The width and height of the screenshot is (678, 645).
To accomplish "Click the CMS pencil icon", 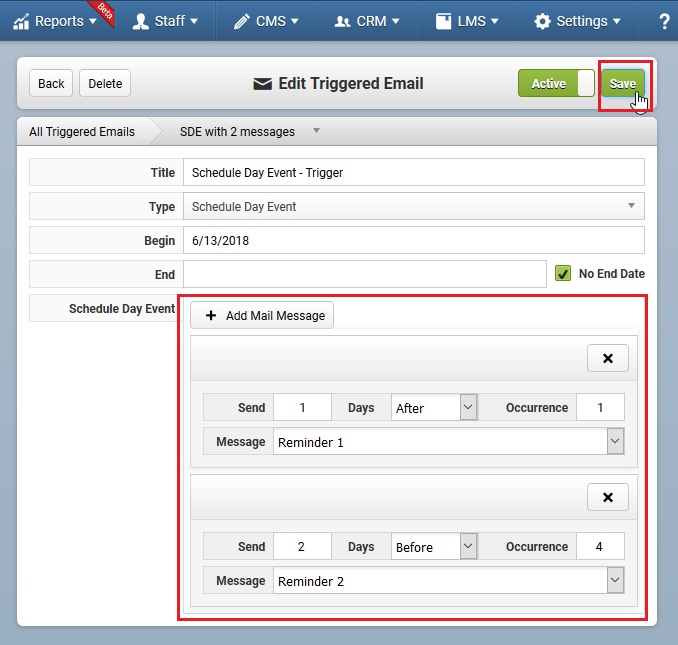I will coord(242,21).
